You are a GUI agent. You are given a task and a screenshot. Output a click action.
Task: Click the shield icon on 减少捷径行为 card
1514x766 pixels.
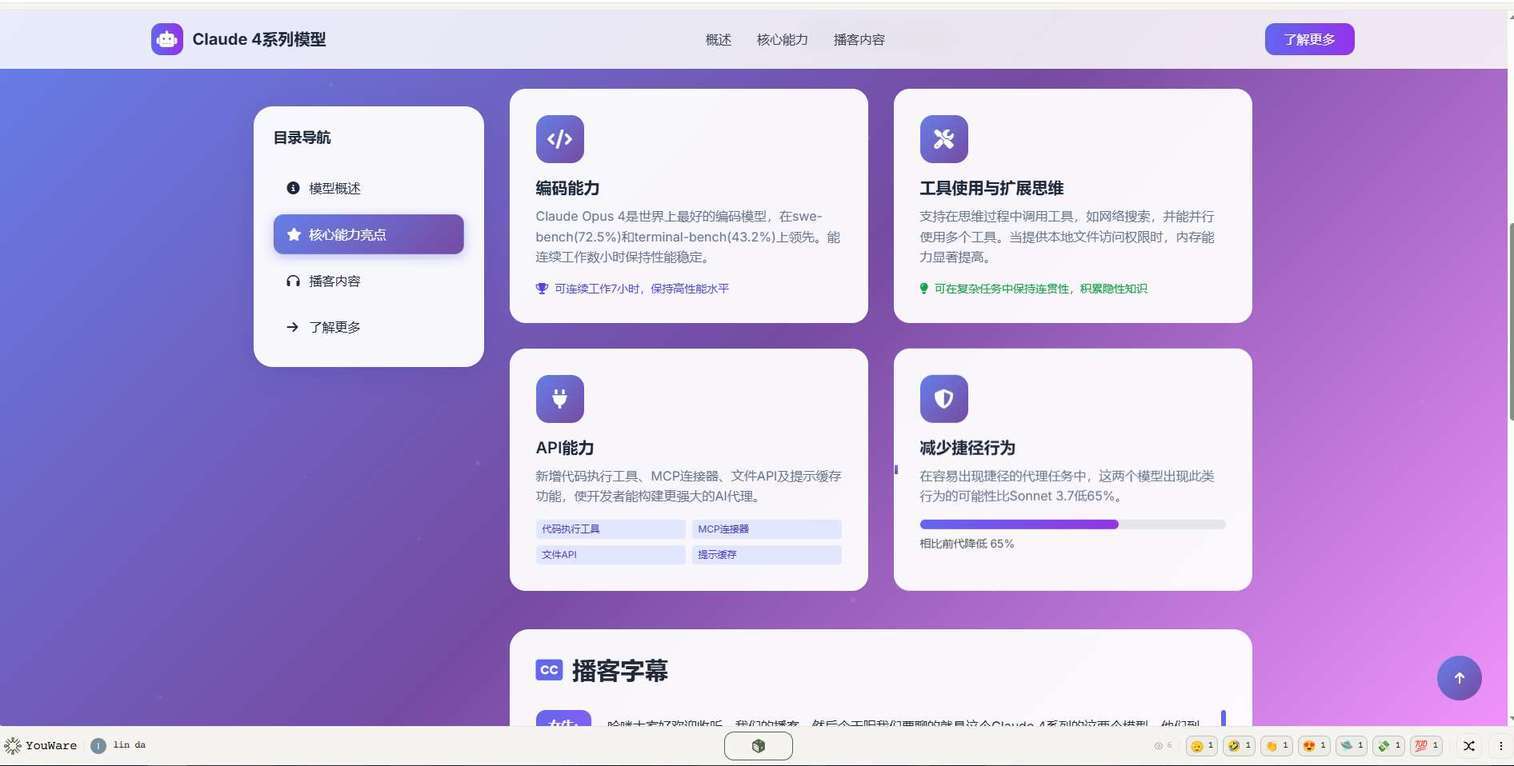(944, 399)
